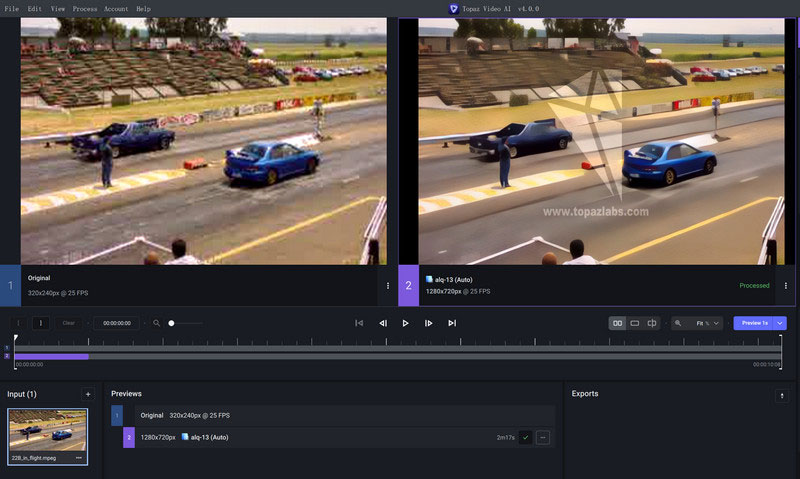The image size is (800, 479).
Task: Switch to side-by-side view mode
Action: tap(617, 323)
